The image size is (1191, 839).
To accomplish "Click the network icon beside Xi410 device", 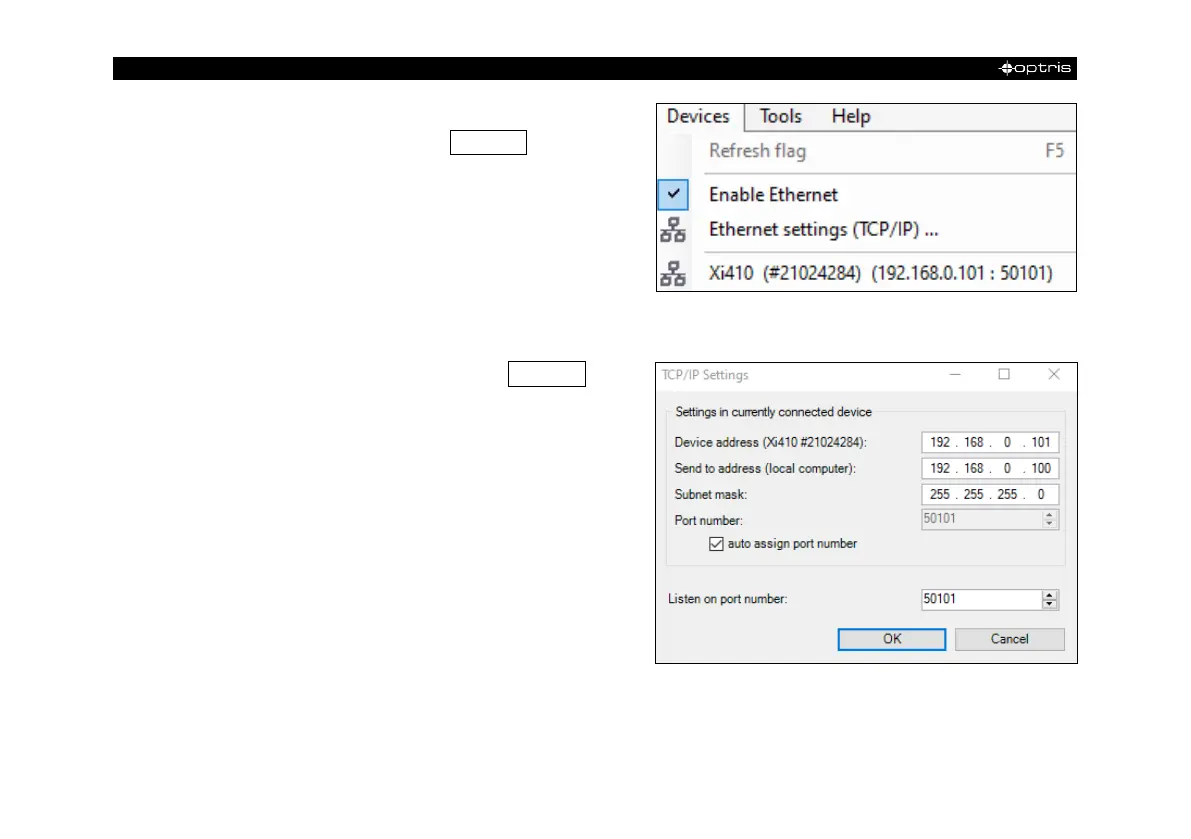I will (x=673, y=273).
